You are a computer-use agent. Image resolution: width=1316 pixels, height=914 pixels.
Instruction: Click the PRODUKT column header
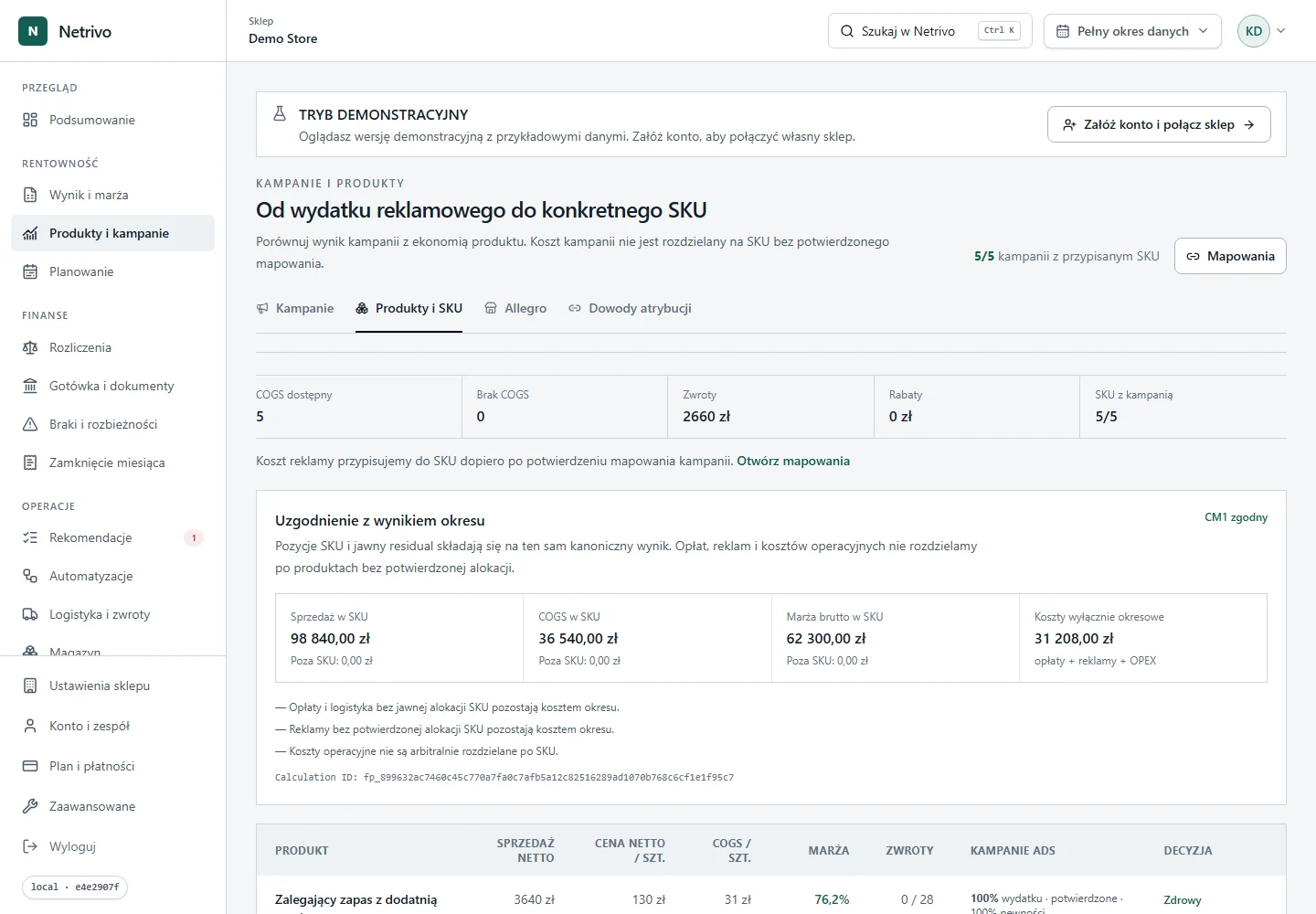click(302, 851)
